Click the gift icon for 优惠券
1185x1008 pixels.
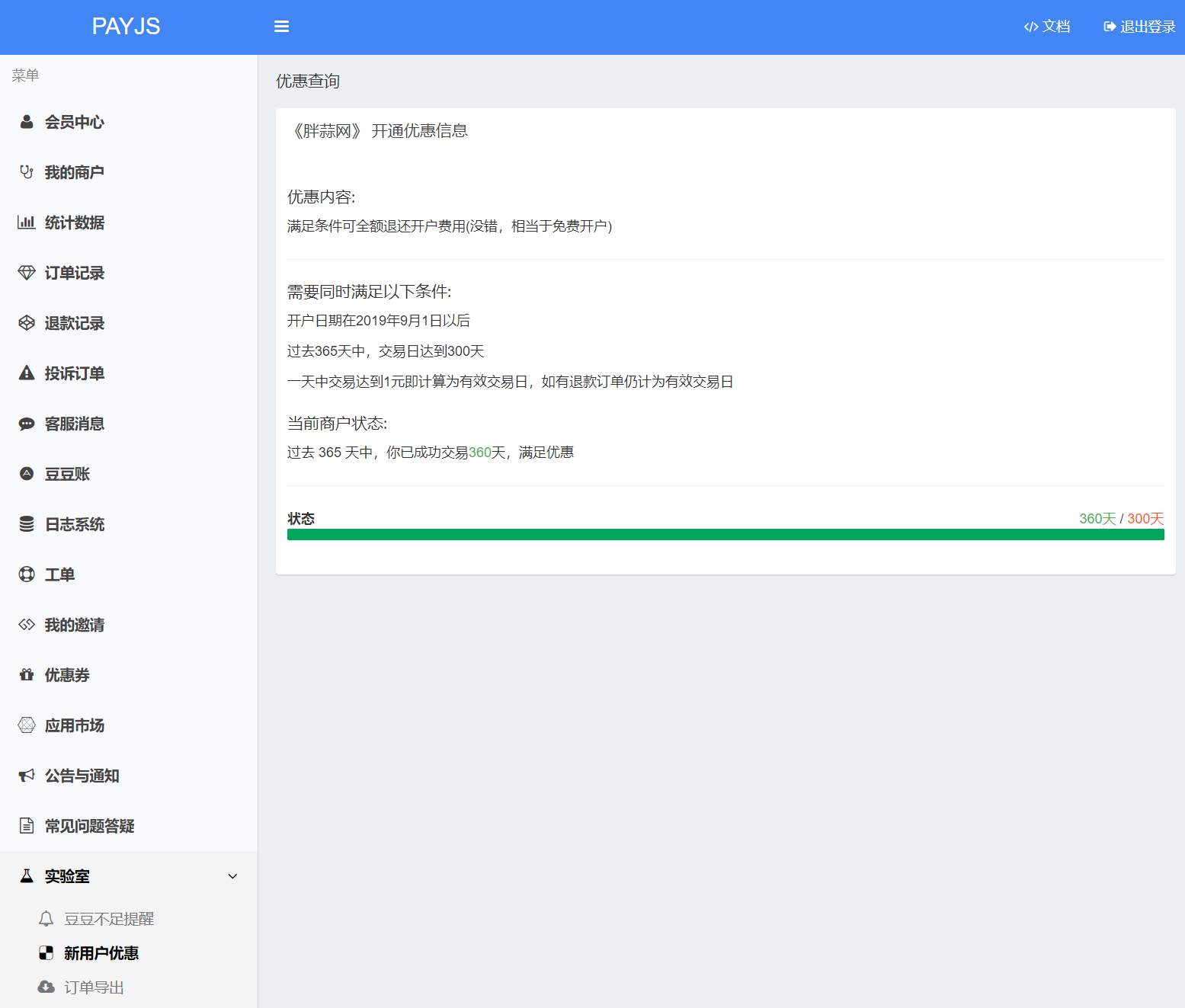(x=27, y=675)
